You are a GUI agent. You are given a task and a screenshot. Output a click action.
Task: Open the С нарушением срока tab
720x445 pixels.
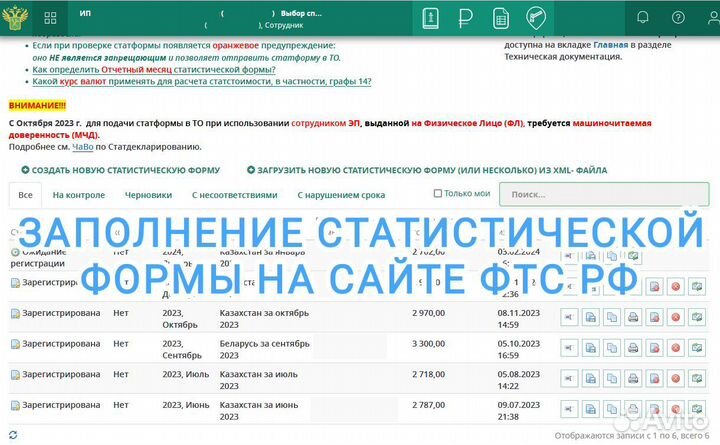pyautogui.click(x=341, y=195)
